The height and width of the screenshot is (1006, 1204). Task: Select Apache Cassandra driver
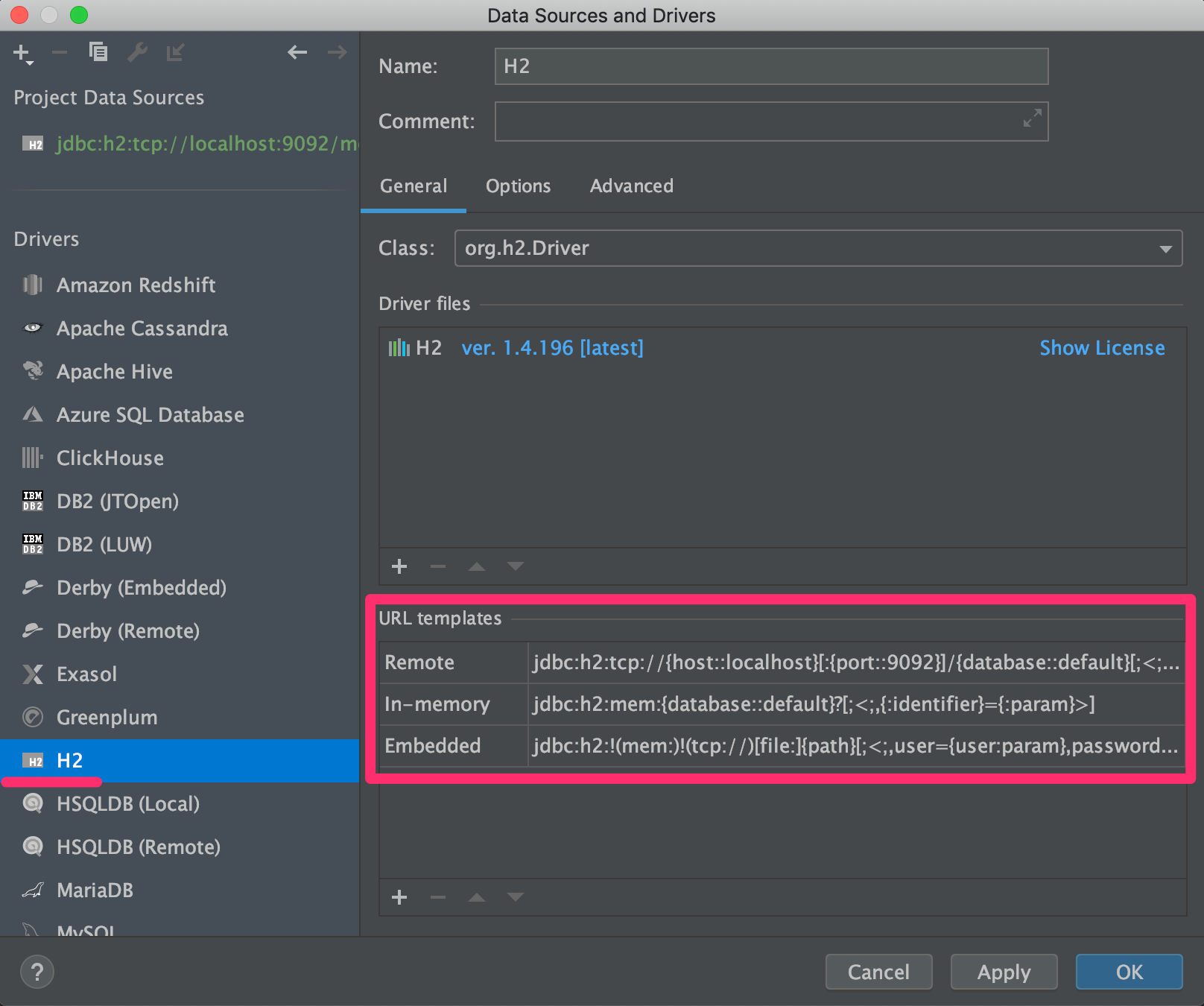180,329
